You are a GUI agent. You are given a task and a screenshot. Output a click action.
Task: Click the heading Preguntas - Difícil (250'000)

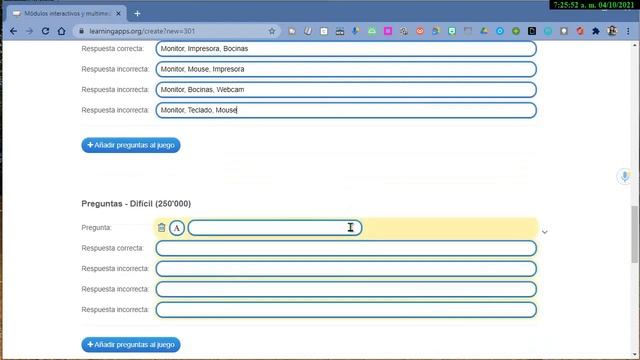click(x=136, y=204)
